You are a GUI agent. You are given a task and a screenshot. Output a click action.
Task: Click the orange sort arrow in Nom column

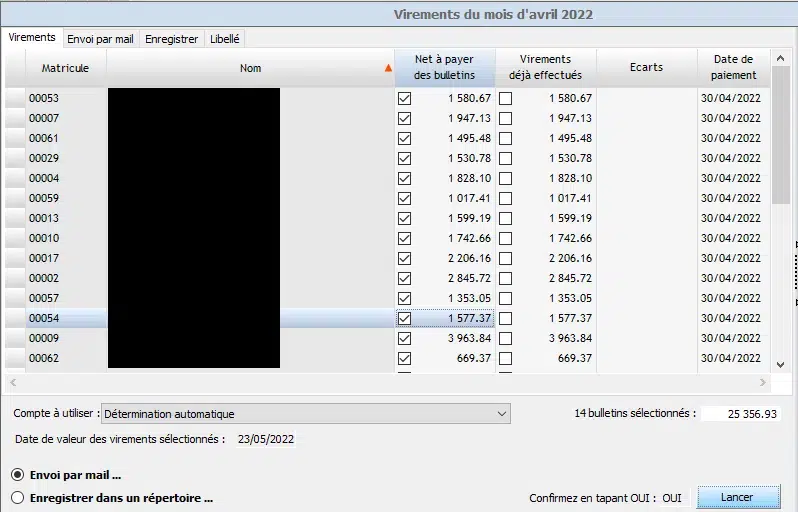point(388,68)
